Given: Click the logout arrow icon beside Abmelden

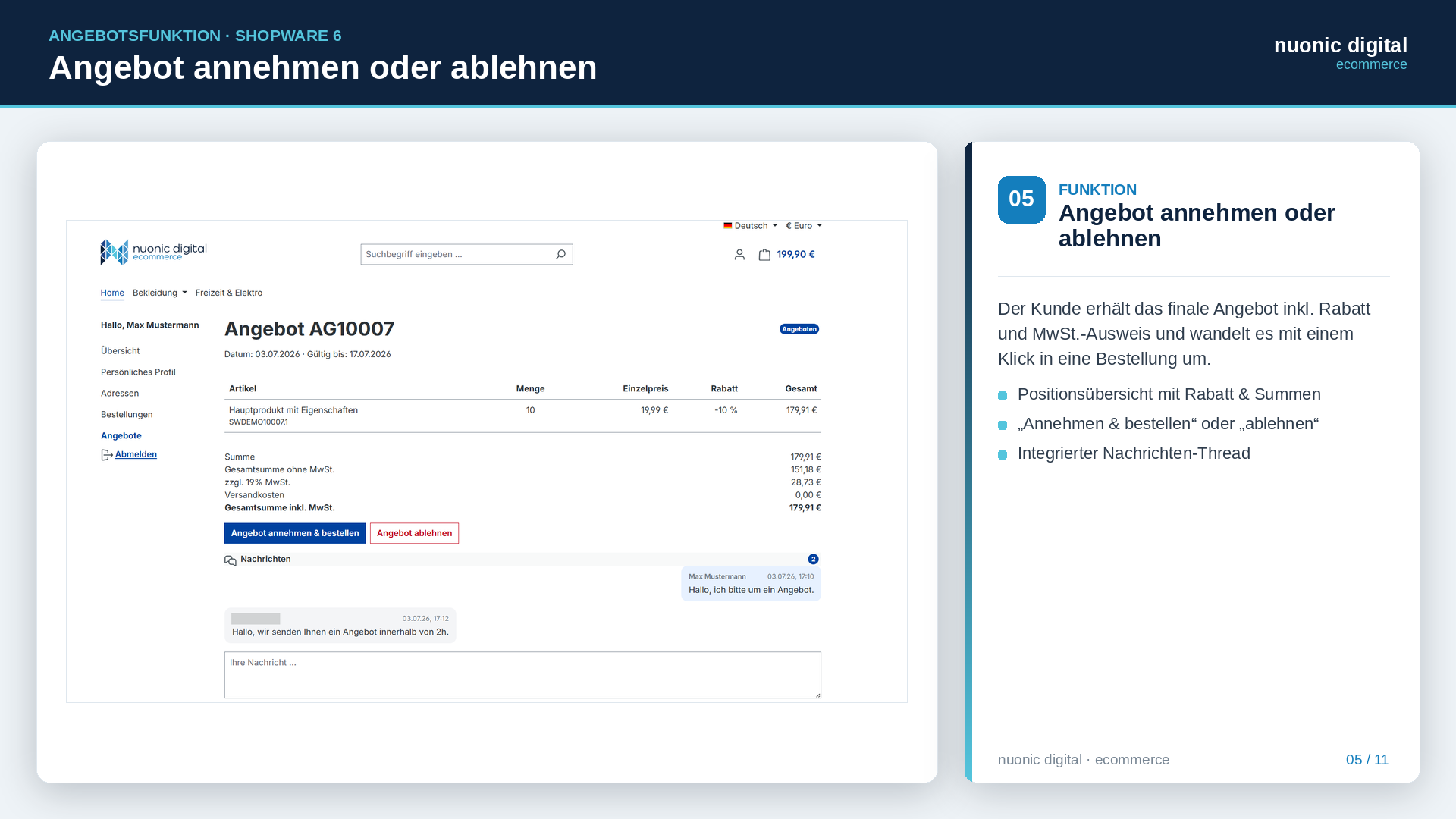Looking at the screenshot, I should 107,455.
